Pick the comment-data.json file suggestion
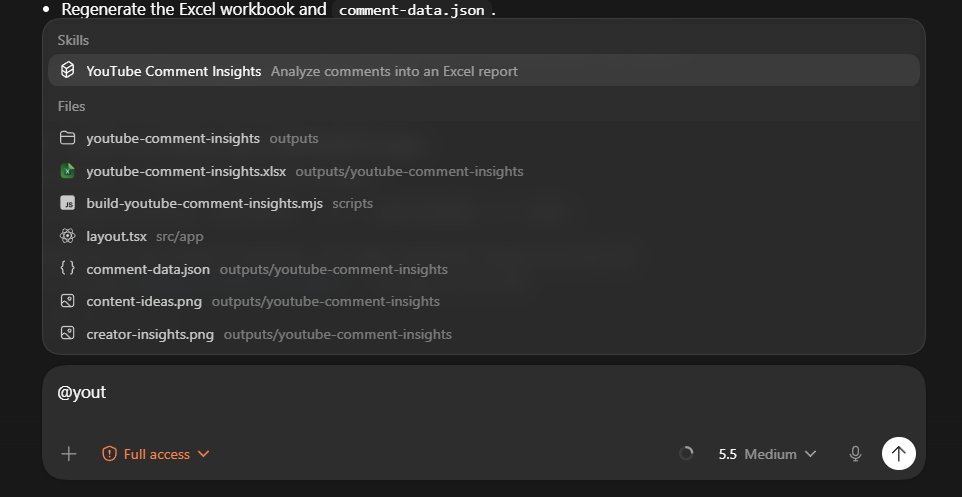 click(x=483, y=269)
